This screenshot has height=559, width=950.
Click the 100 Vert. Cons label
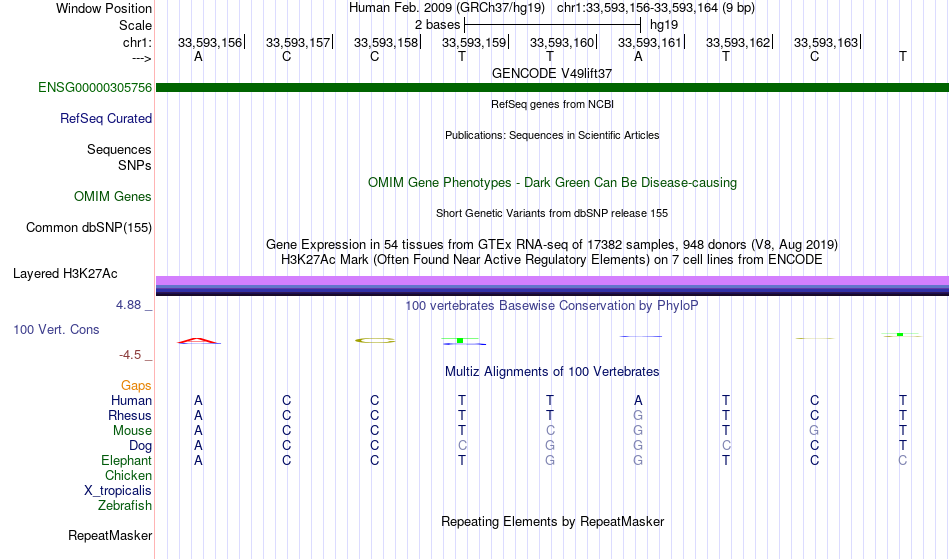(x=56, y=329)
